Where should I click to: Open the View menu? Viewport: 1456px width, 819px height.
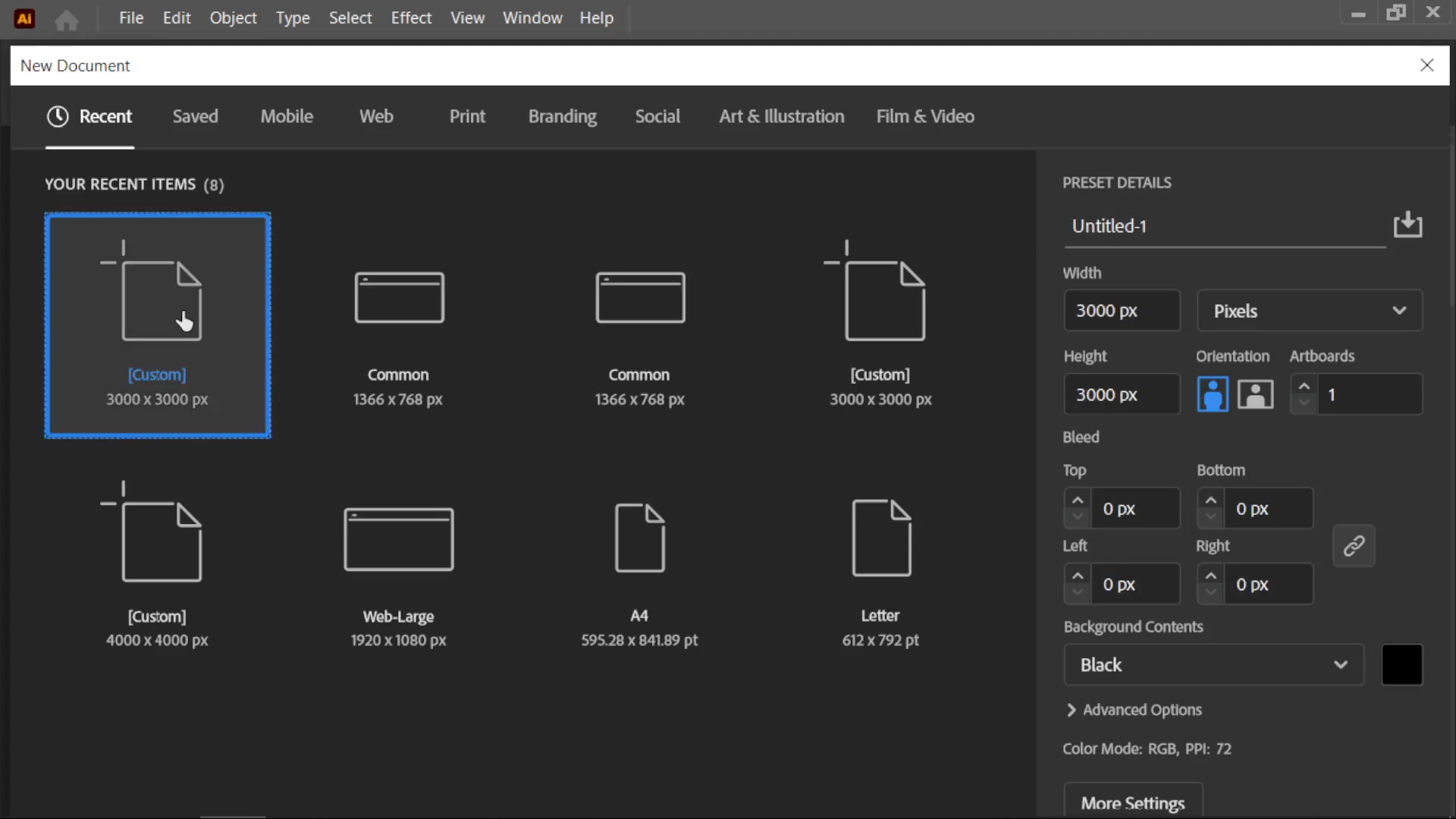pyautogui.click(x=467, y=17)
